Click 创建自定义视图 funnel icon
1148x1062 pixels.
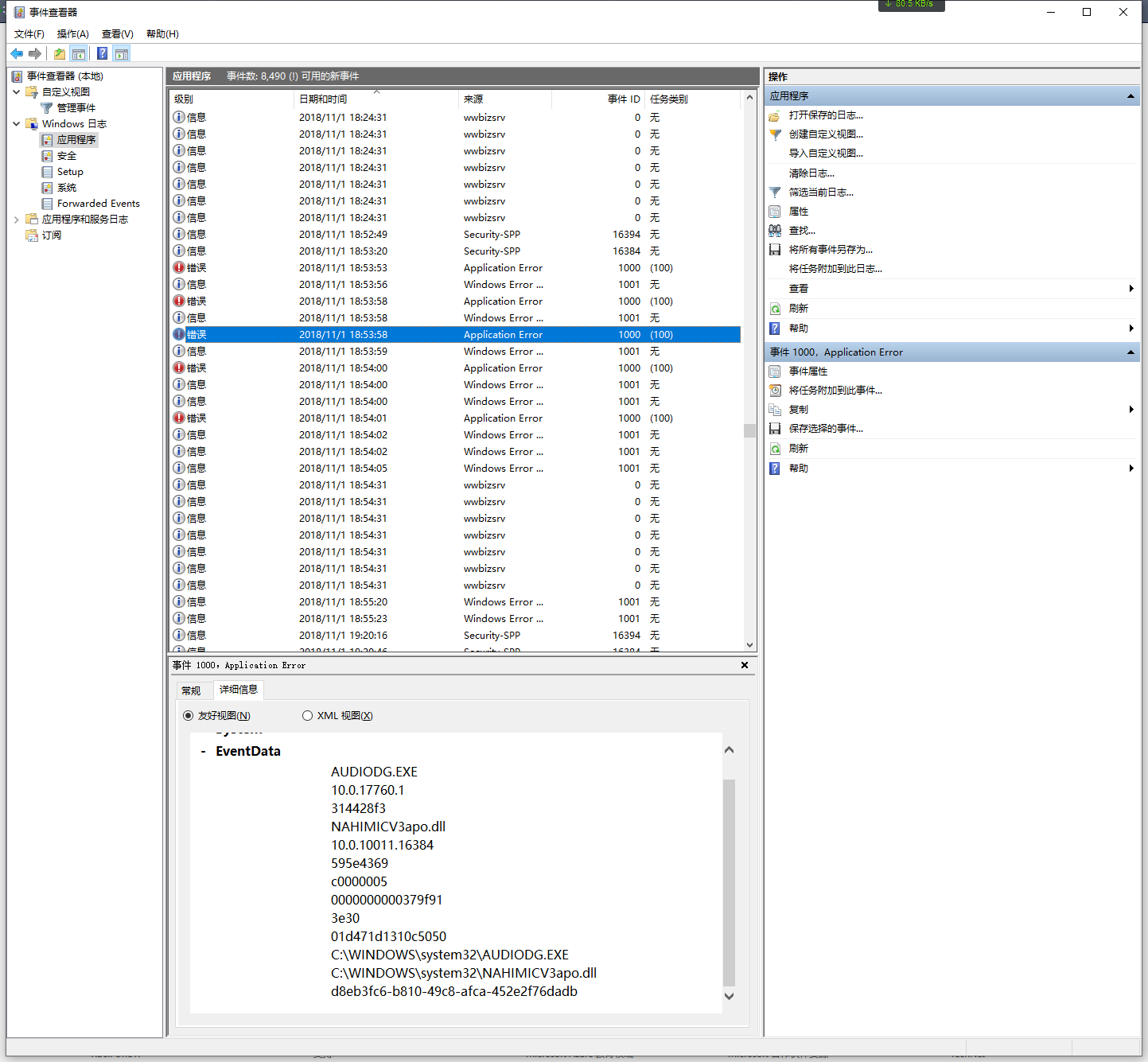[775, 134]
